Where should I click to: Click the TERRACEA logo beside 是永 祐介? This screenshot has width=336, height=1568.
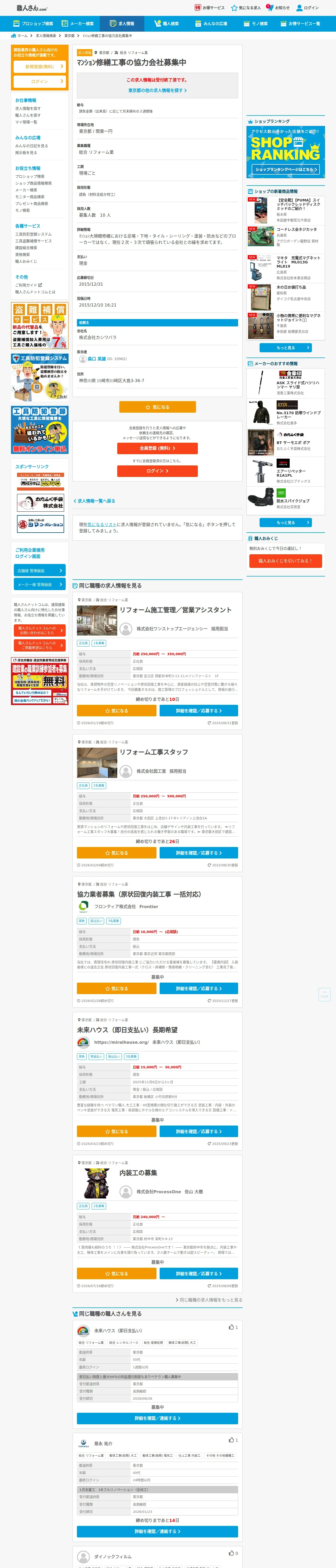click(x=83, y=1444)
